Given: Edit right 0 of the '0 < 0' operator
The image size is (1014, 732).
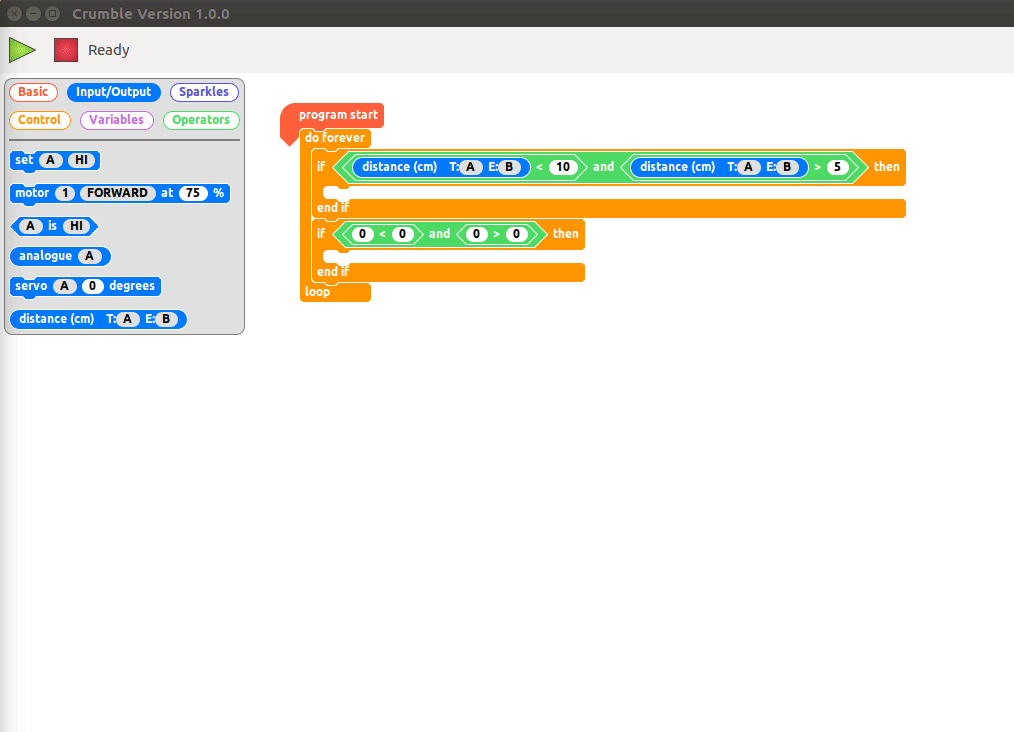Looking at the screenshot, I should tap(402, 234).
